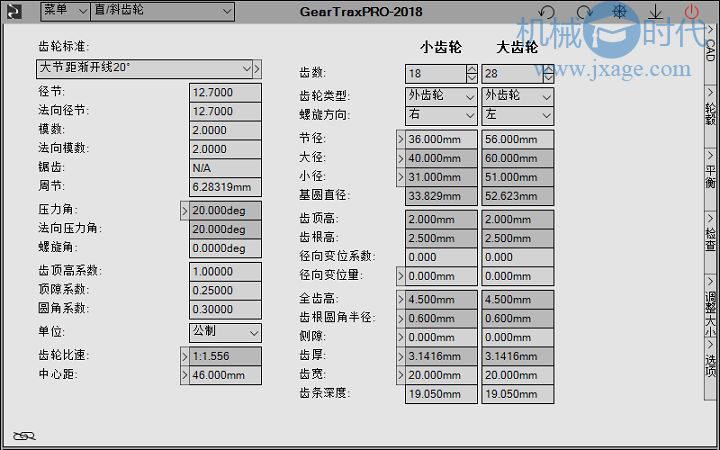Screen dimensions: 720x450
Task: Click the 顶隙系数 field showing 0.25000
Action: (225, 290)
